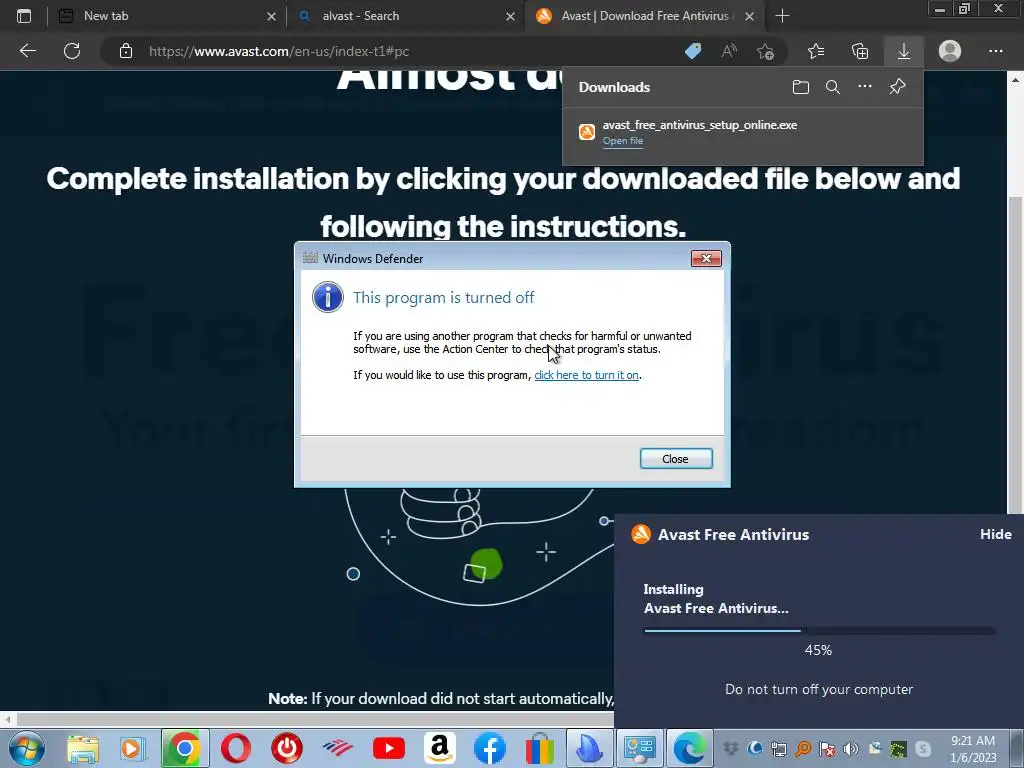Open the blue shark-fin app on taskbar

(589, 748)
